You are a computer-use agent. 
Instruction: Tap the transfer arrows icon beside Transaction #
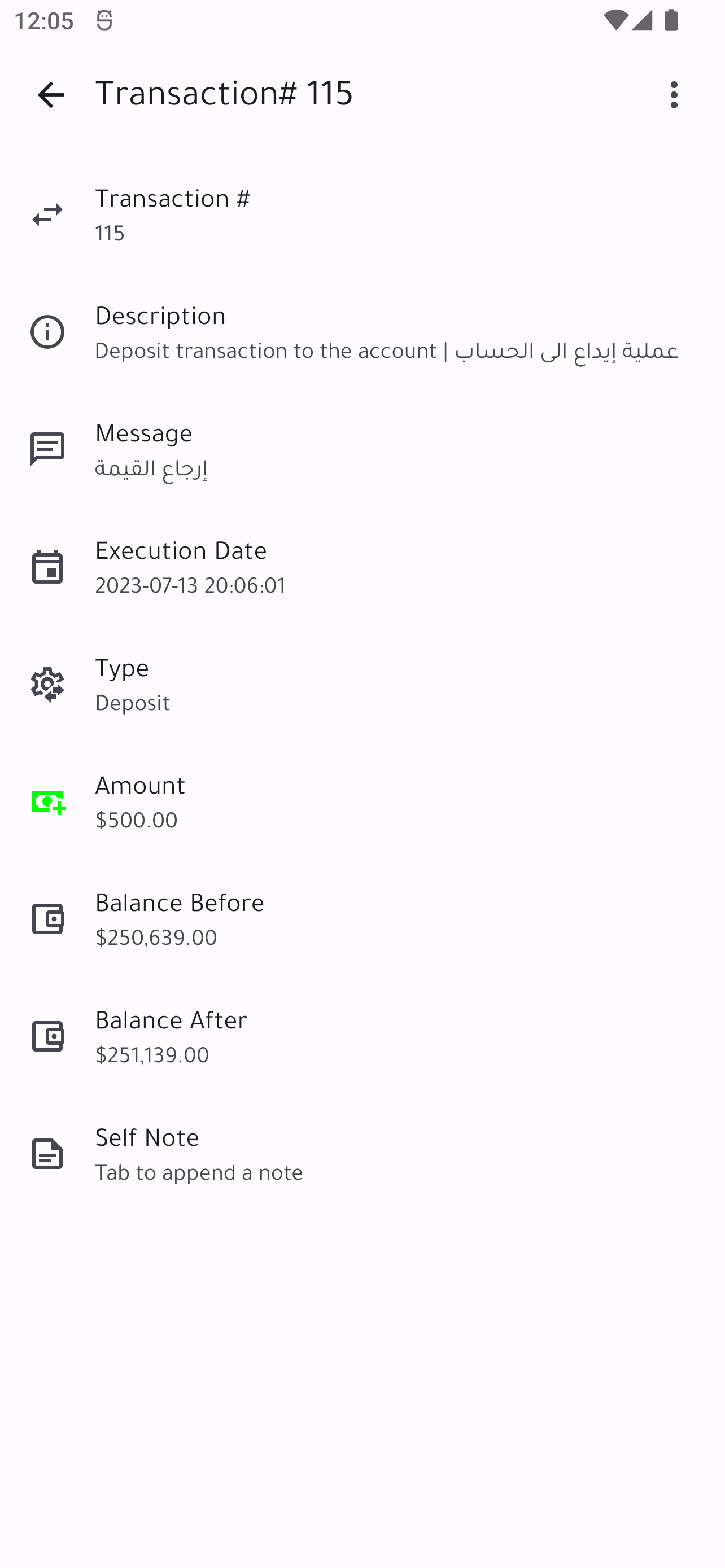click(x=47, y=215)
